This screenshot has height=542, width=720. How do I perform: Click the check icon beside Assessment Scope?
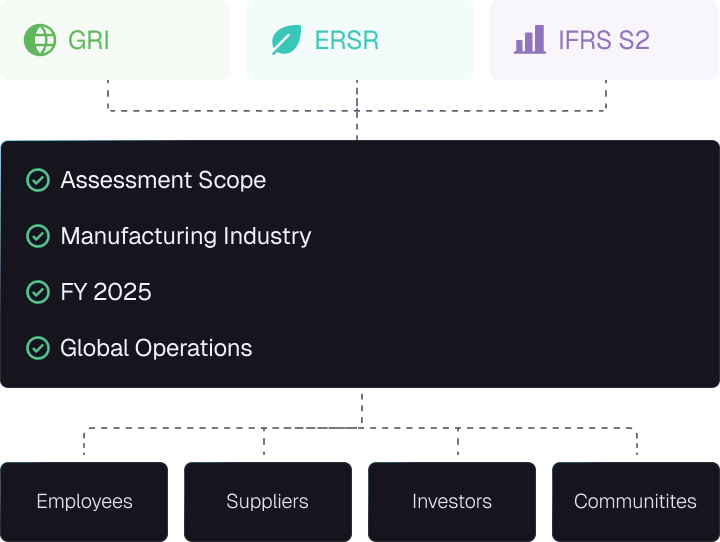[x=38, y=180]
